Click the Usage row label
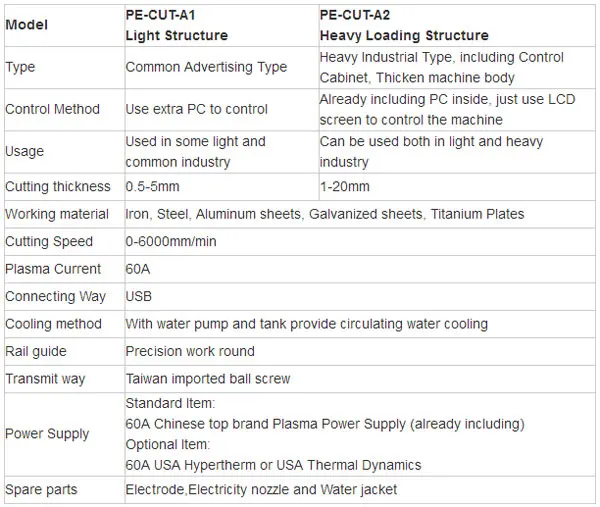 [24, 152]
